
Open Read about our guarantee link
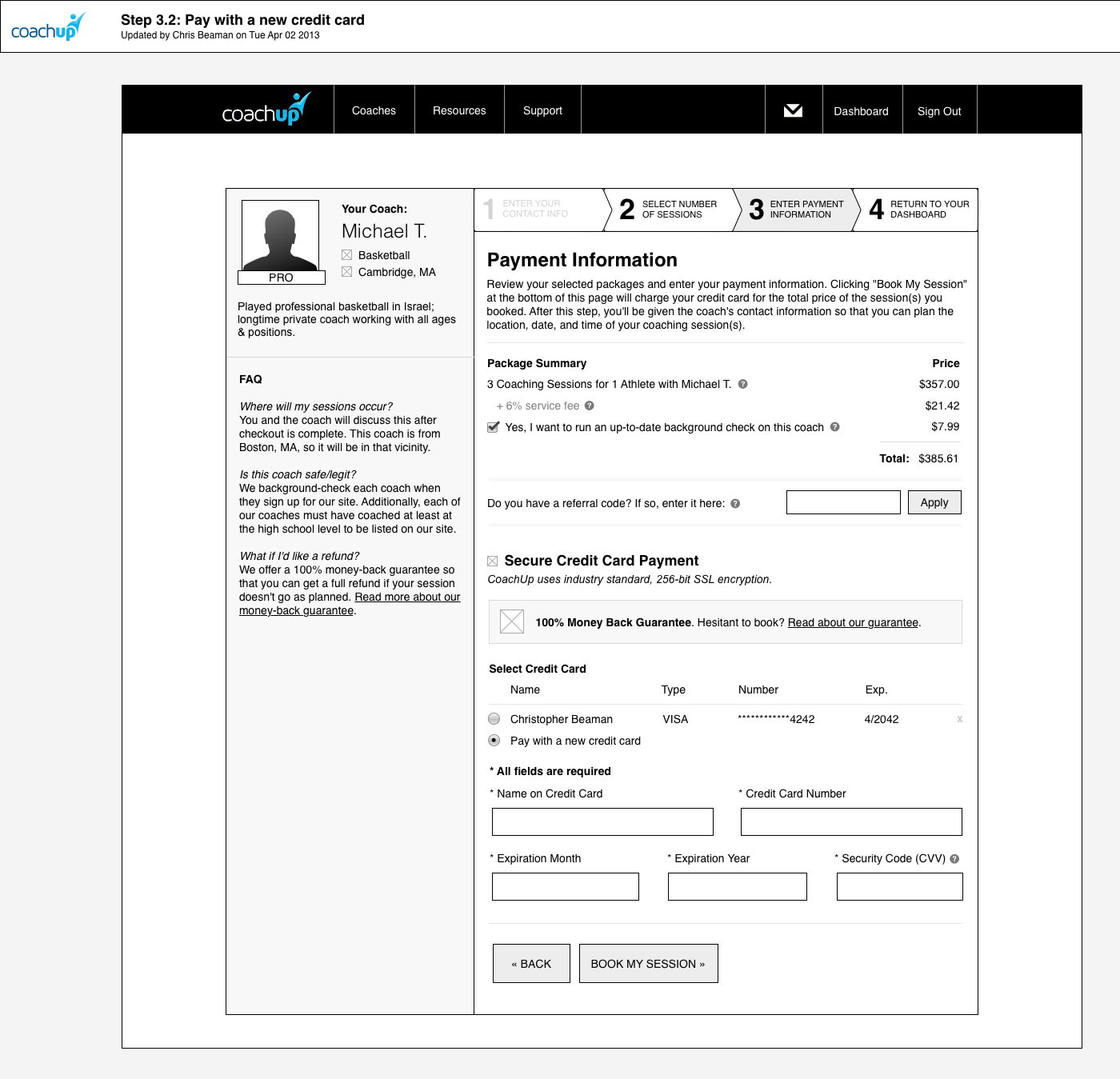(853, 622)
